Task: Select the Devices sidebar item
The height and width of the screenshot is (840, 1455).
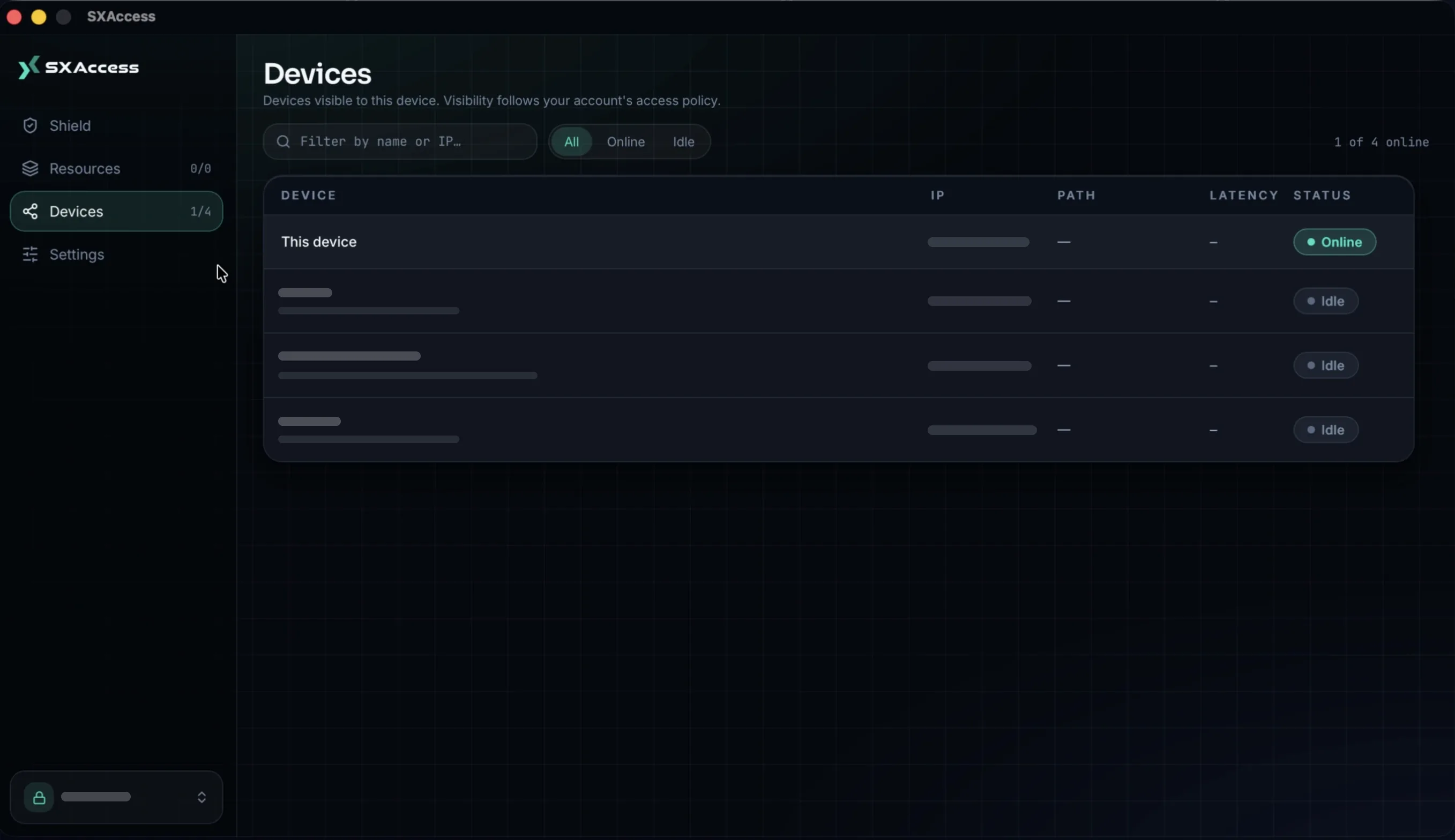Action: [x=116, y=211]
